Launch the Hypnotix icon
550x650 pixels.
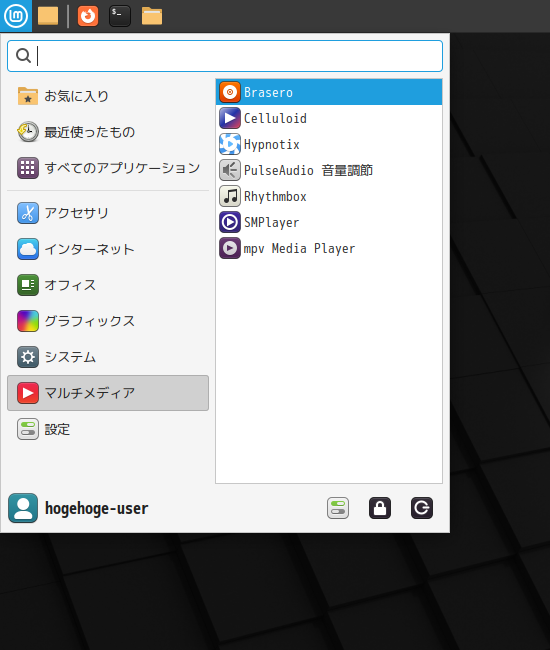(230, 144)
